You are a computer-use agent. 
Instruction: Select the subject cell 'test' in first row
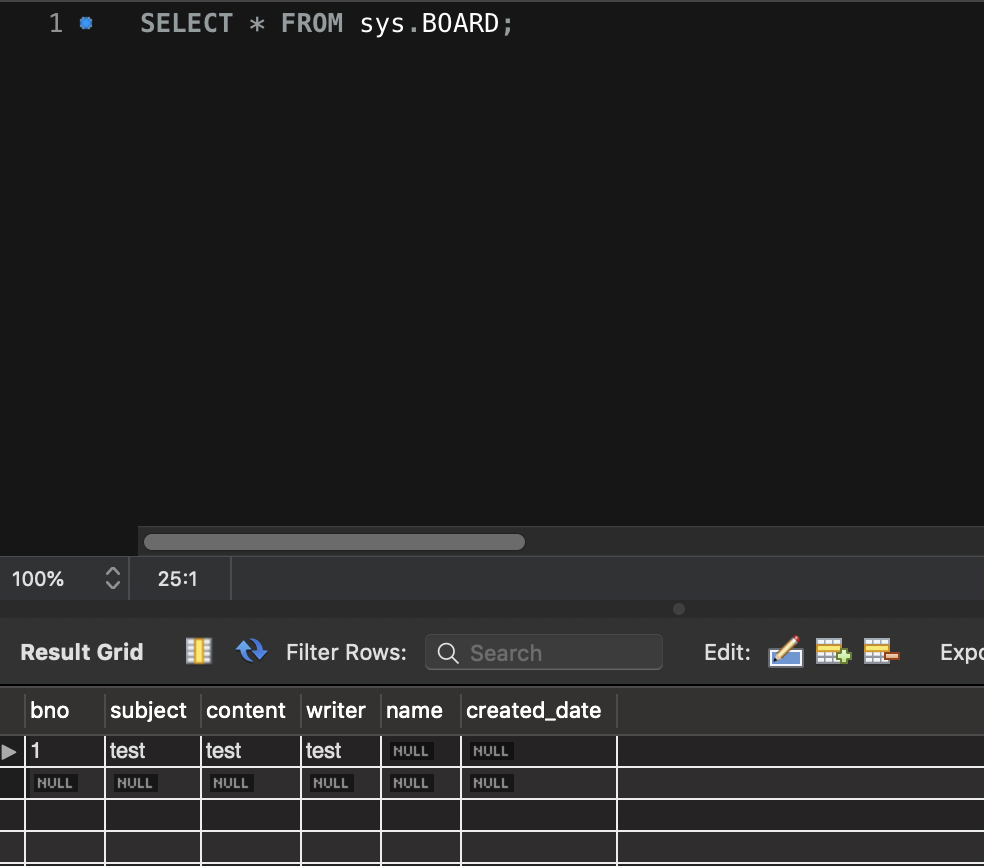click(x=152, y=751)
